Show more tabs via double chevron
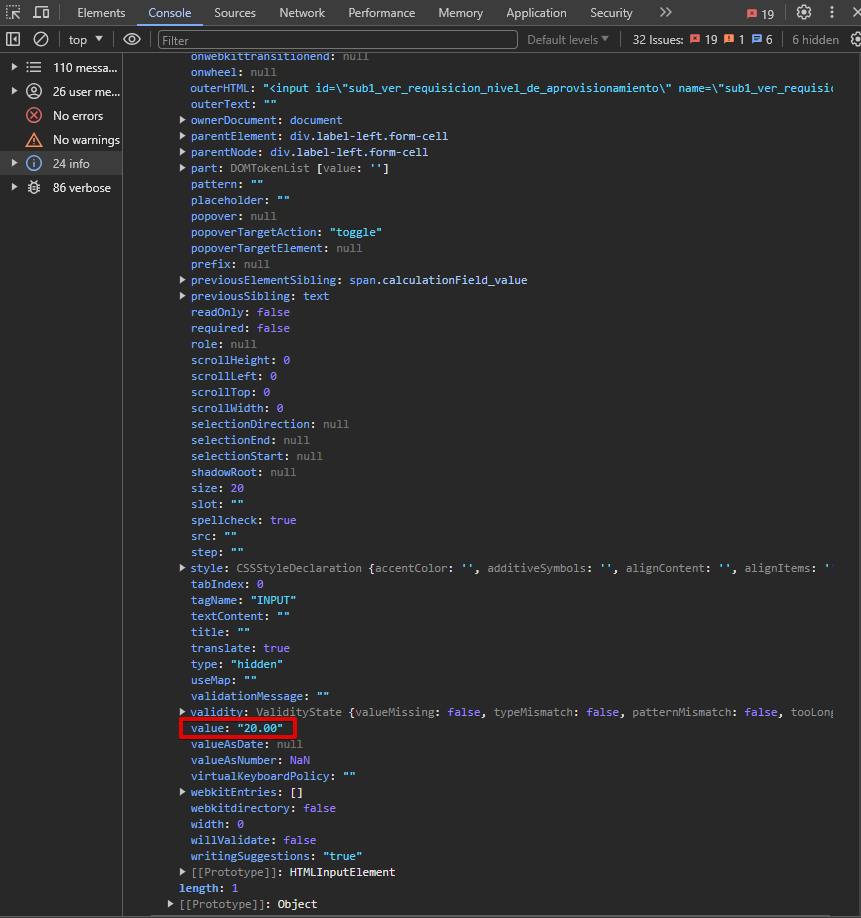This screenshot has width=861, height=918. [x=666, y=13]
